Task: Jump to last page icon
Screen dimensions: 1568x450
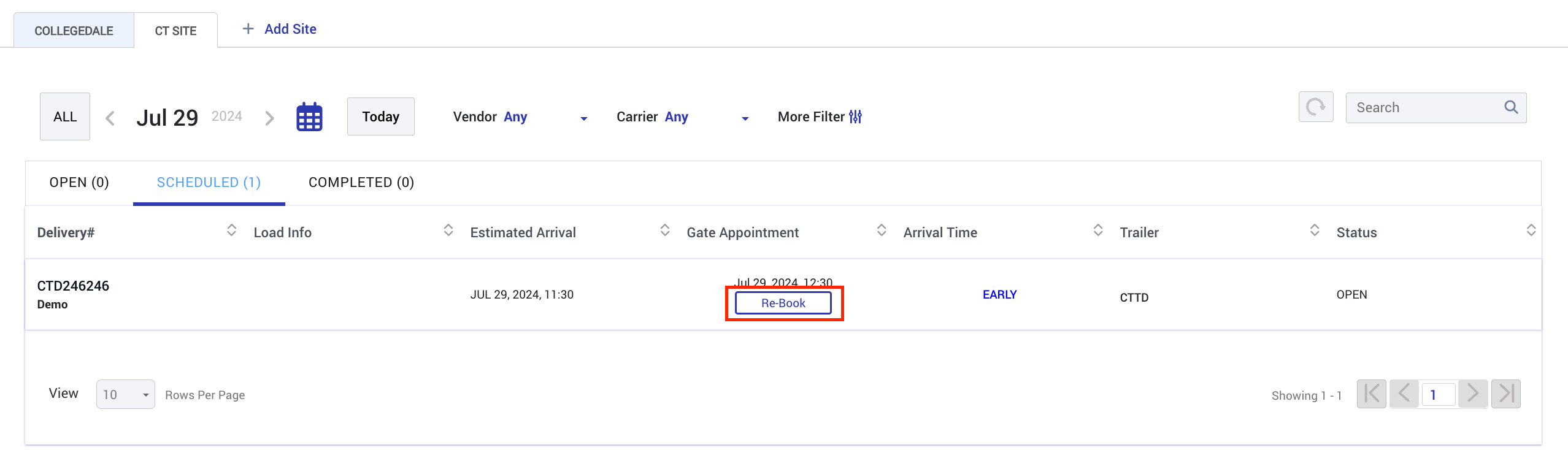Action: [1506, 394]
